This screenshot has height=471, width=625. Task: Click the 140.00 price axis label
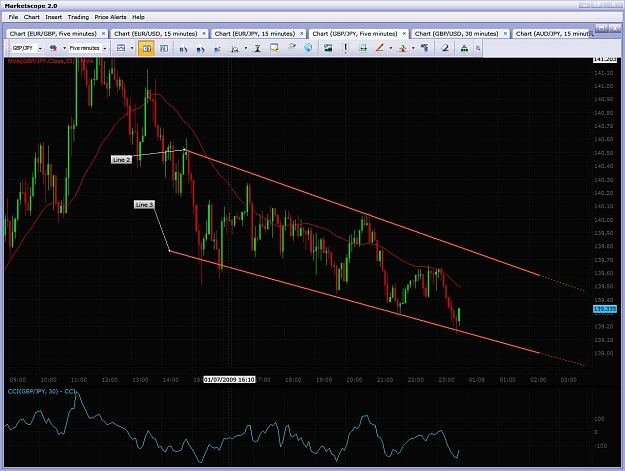[603, 220]
